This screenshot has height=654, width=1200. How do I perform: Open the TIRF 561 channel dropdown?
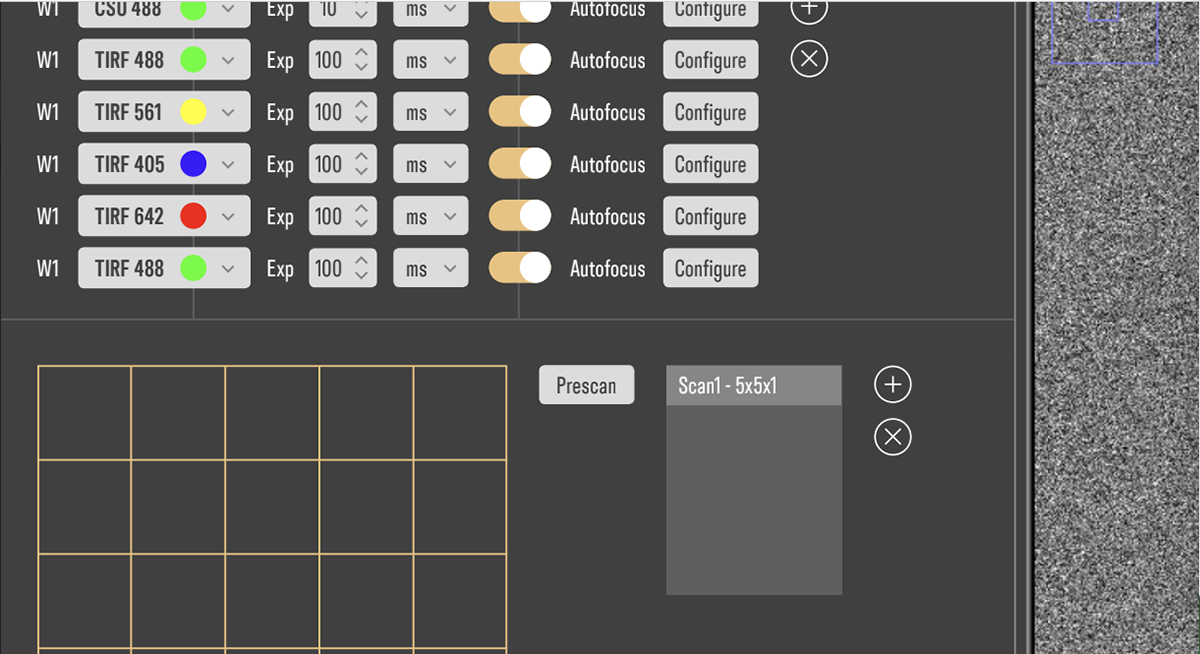228,112
